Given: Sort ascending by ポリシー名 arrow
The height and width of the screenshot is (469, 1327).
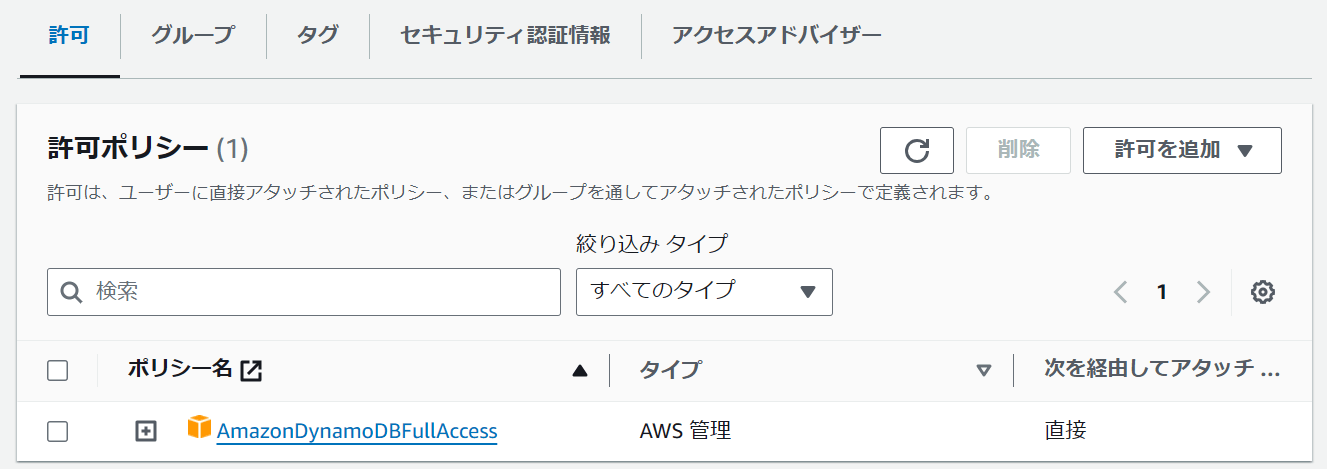Looking at the screenshot, I should point(580,371).
